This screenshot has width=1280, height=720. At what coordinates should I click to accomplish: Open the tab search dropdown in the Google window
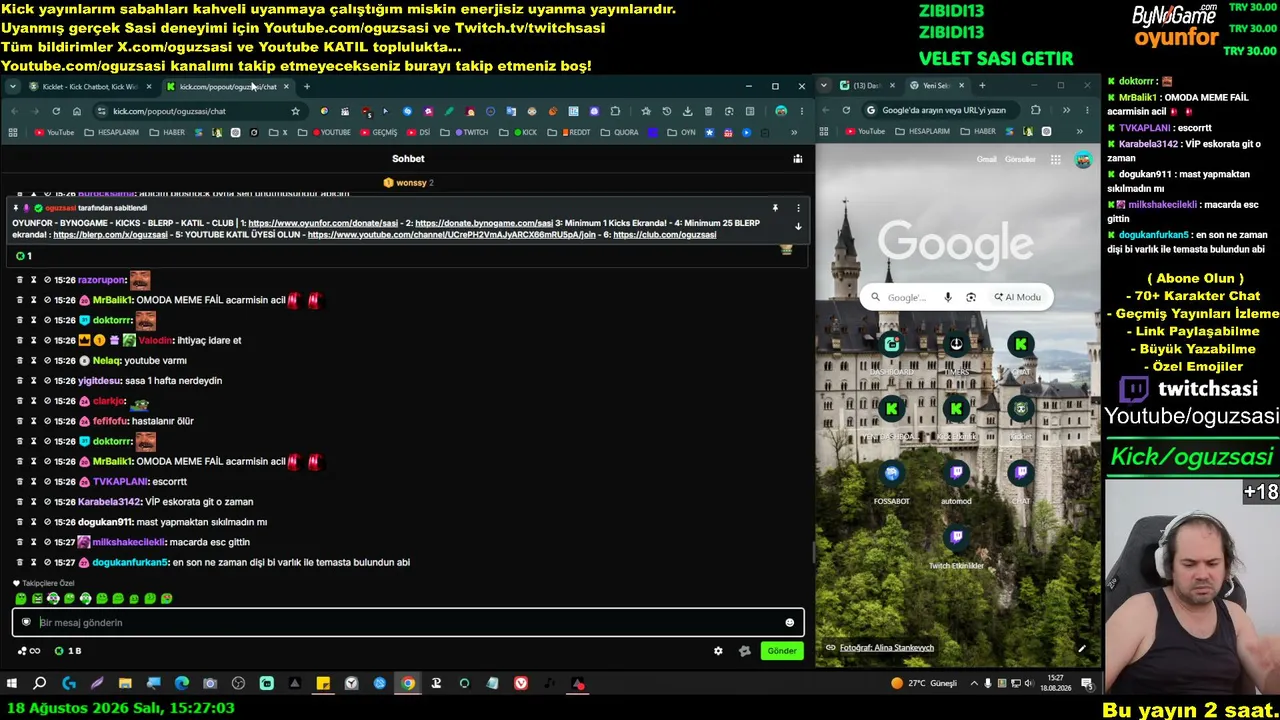coord(824,86)
